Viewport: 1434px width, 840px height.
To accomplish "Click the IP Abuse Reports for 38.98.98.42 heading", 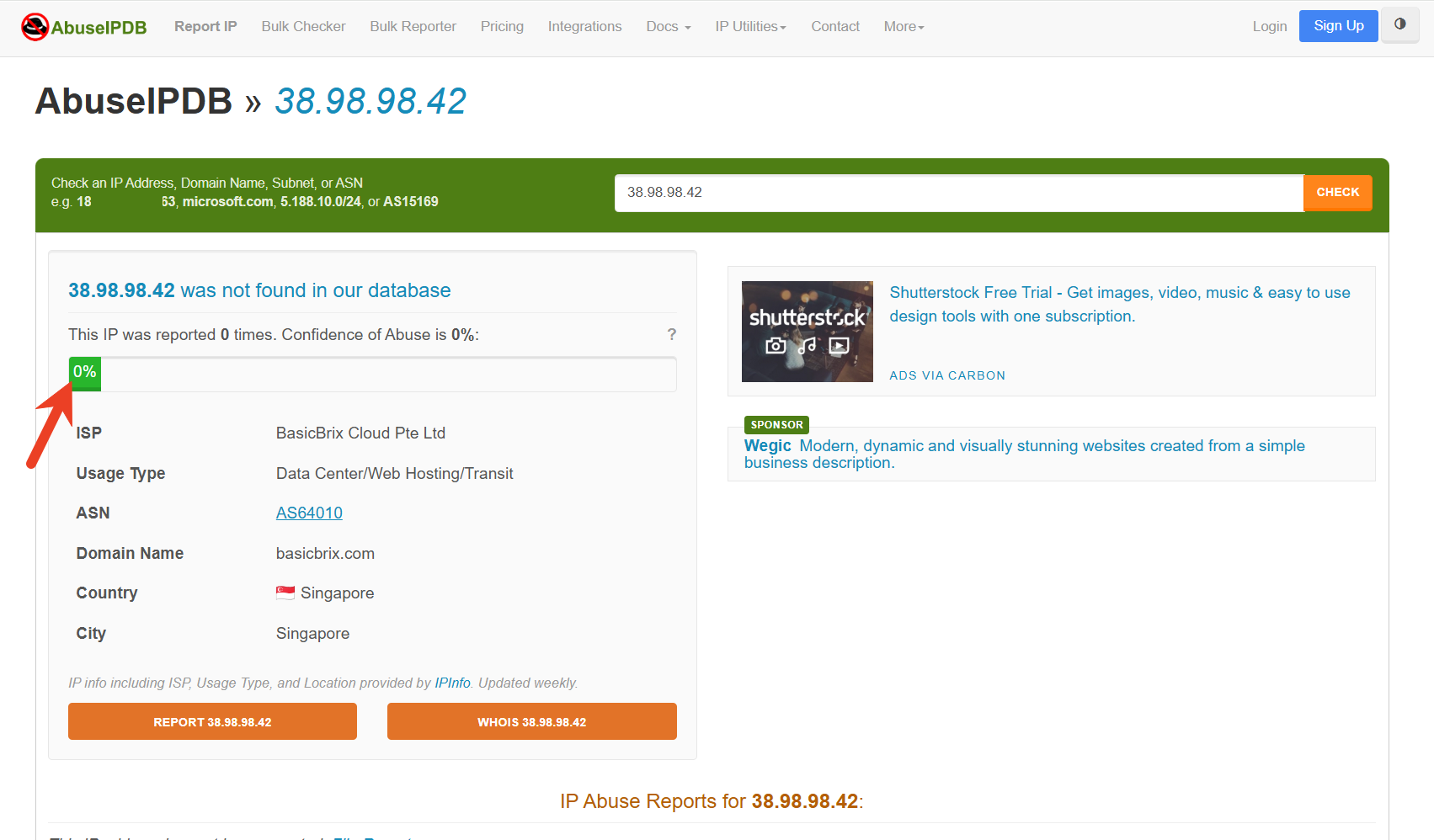I will [712, 800].
